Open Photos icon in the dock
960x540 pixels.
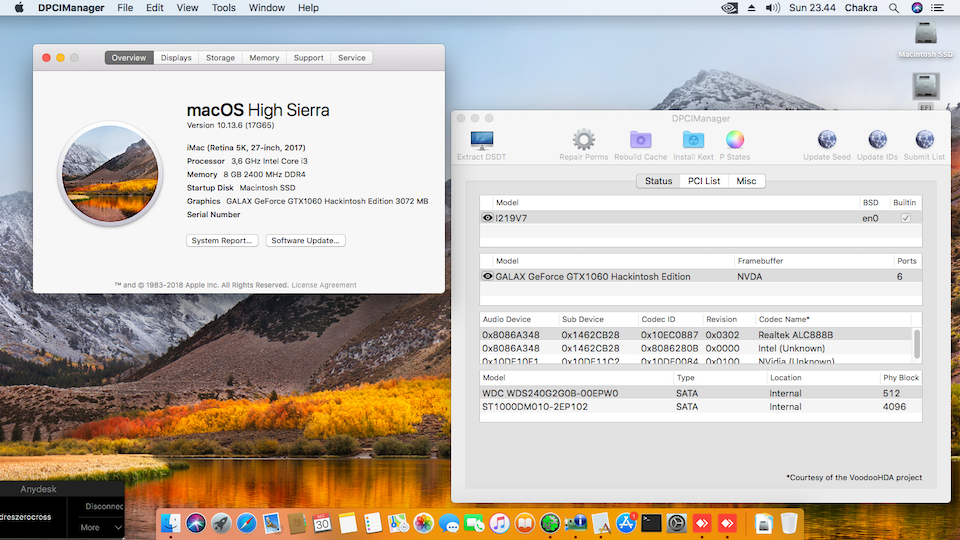[x=424, y=523]
